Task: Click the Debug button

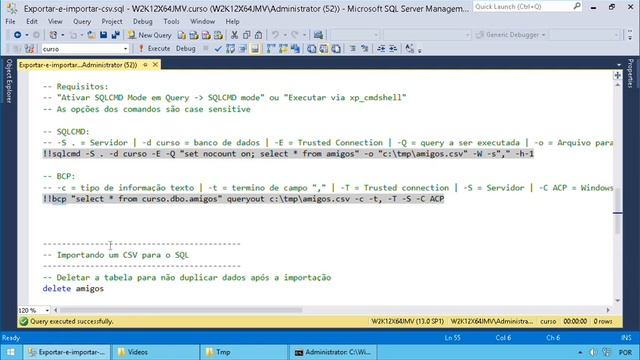Action: pos(186,49)
